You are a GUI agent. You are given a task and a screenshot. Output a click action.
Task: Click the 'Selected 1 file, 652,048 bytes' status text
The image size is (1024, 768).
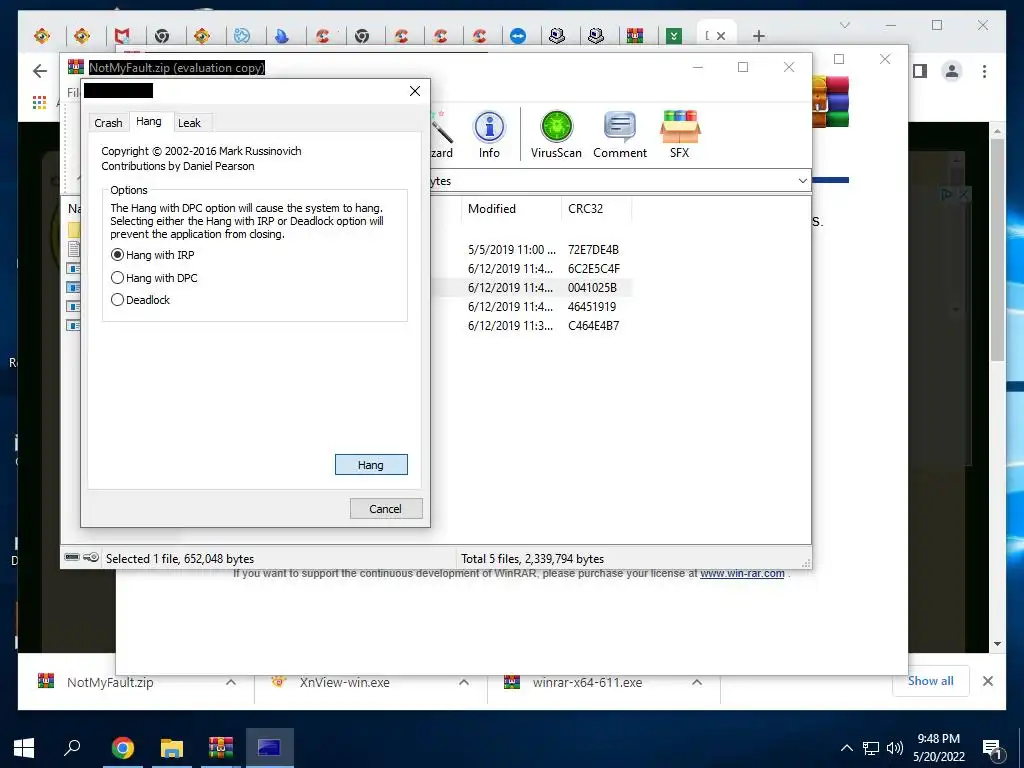tap(180, 558)
